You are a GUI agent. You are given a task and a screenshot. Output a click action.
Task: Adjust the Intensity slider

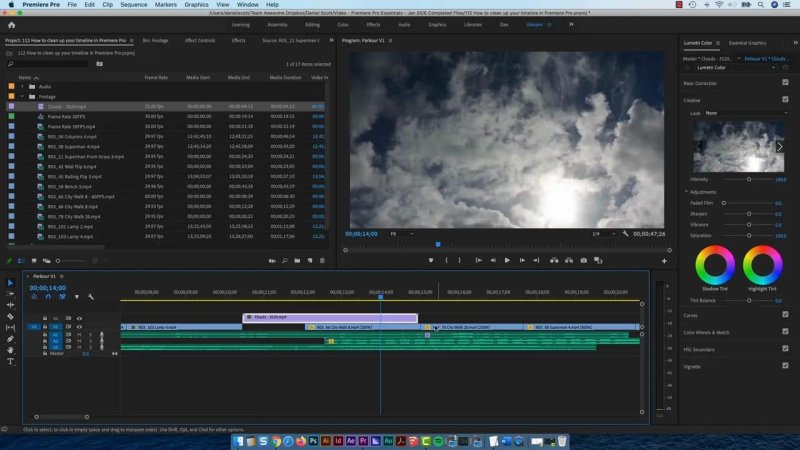click(x=749, y=179)
